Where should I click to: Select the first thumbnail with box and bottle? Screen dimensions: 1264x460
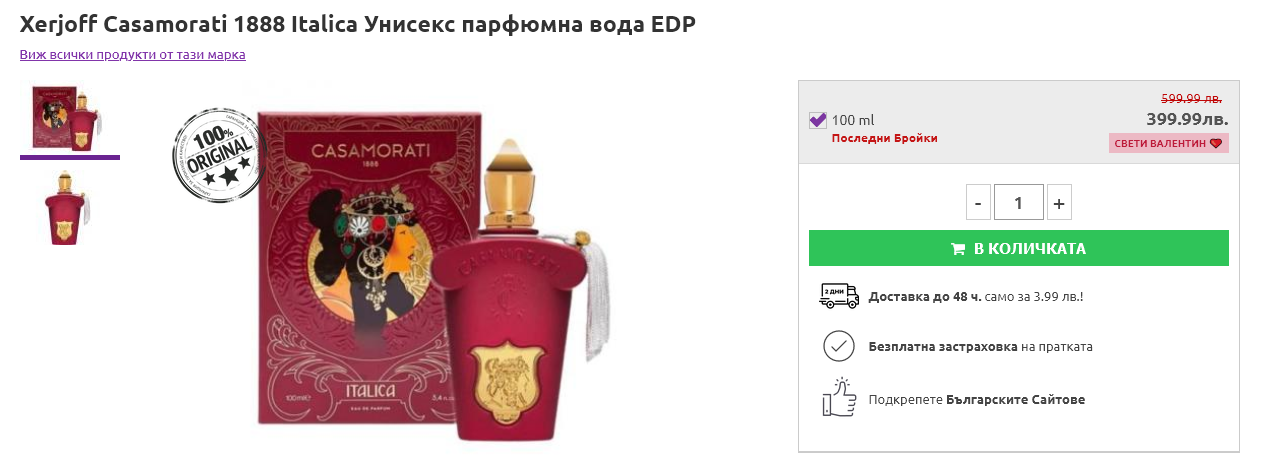click(70, 118)
